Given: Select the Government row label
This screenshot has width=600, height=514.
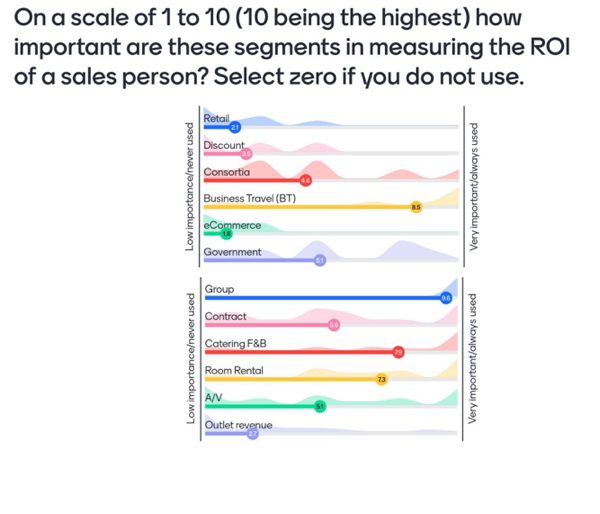Looking at the screenshot, I should tap(232, 252).
